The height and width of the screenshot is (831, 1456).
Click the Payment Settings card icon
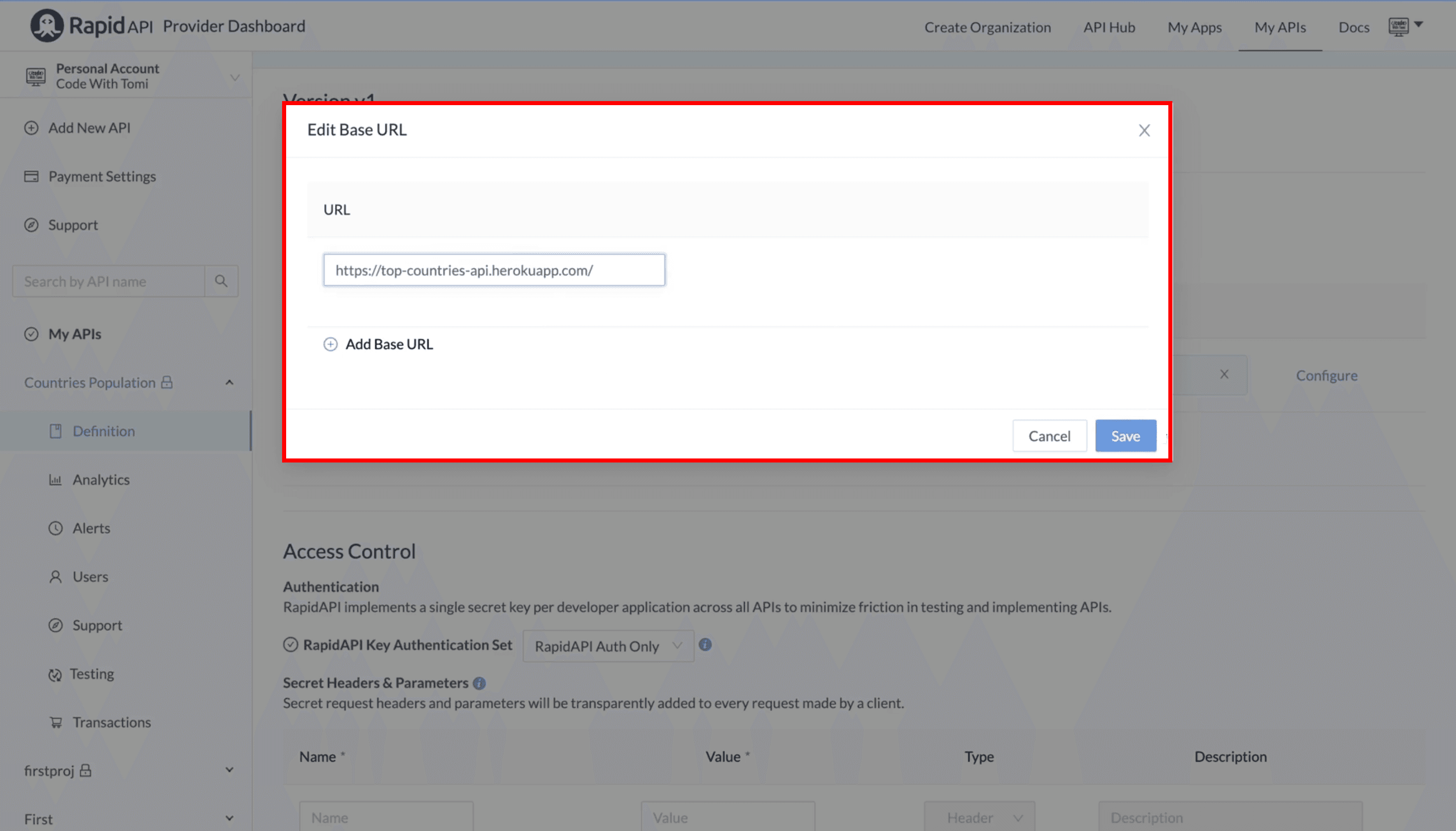(31, 176)
